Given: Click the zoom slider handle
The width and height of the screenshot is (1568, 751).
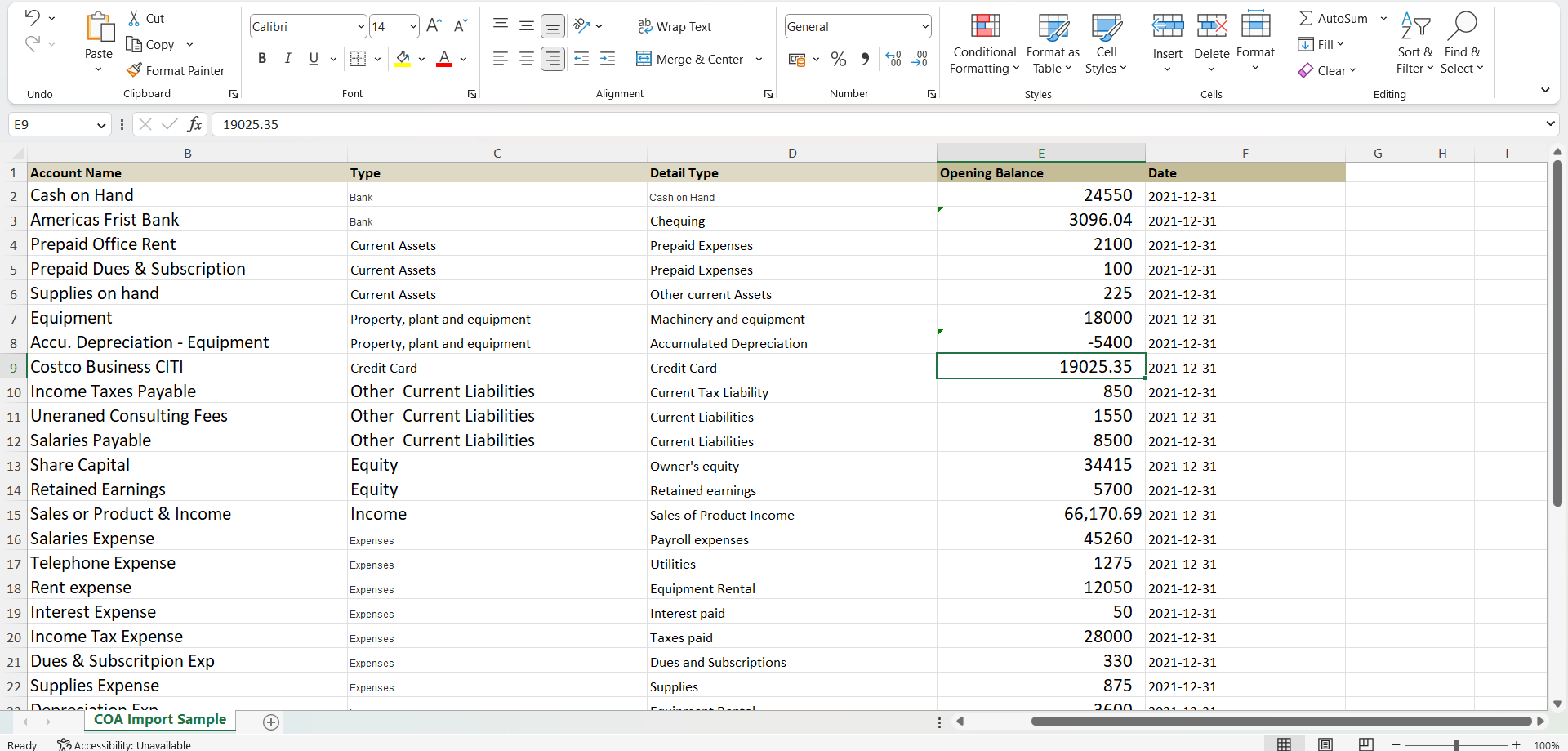Looking at the screenshot, I should click(1456, 744).
